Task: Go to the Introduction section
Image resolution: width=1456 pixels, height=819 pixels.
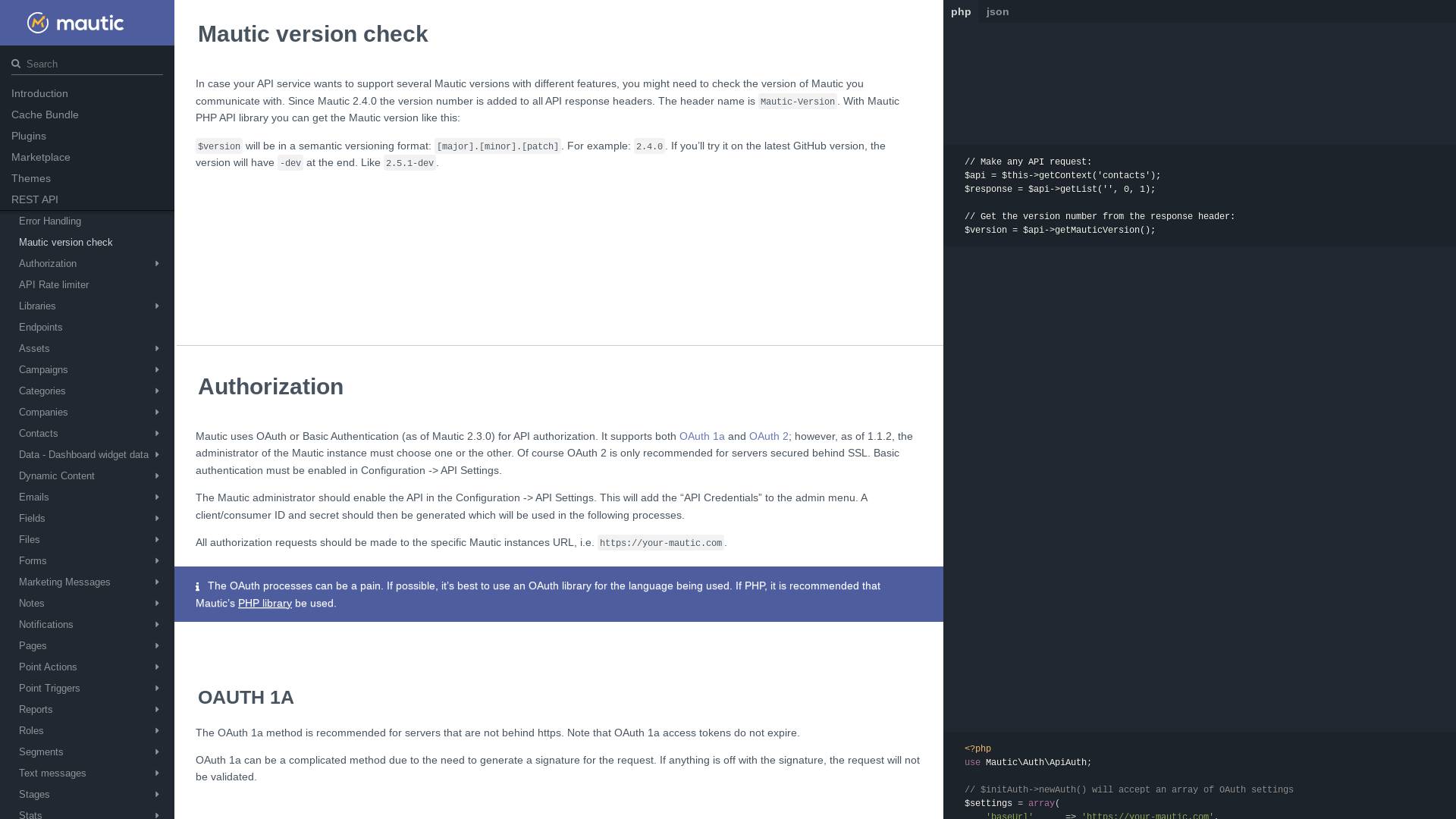Action: (39, 94)
